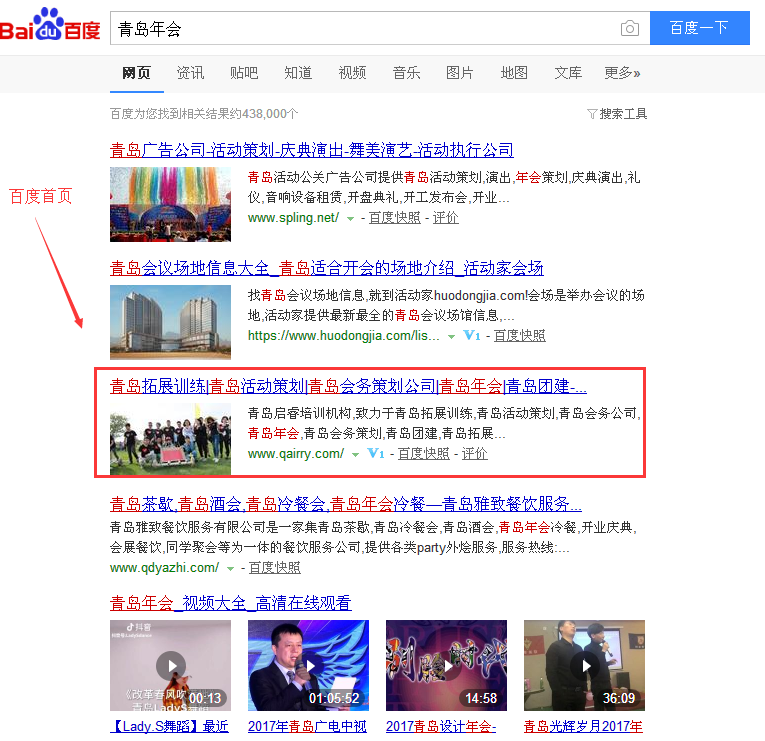Play the 36:09 video thumbnail
Viewport: 765px width, 741px height.
click(584, 665)
